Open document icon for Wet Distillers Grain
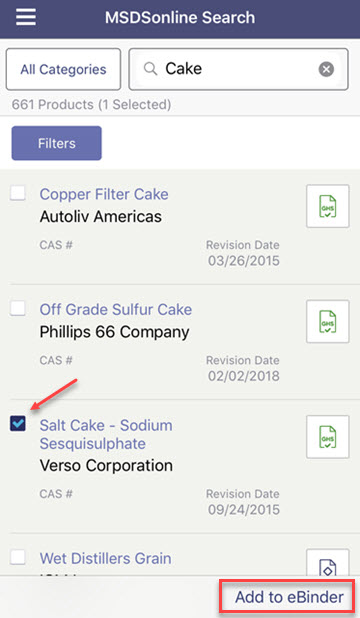Image resolution: width=360 pixels, height=618 pixels. pos(328,564)
